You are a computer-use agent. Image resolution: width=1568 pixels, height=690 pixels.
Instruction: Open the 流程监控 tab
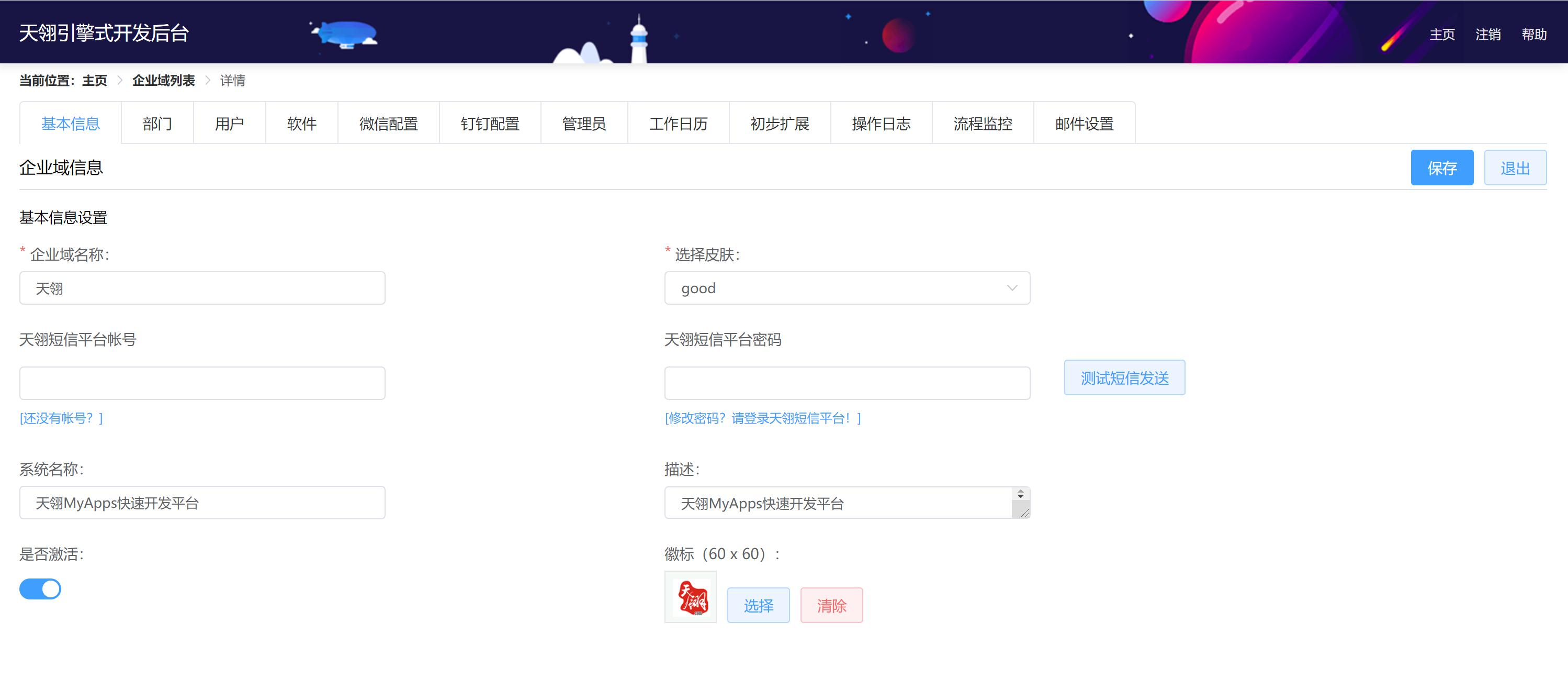tap(983, 124)
